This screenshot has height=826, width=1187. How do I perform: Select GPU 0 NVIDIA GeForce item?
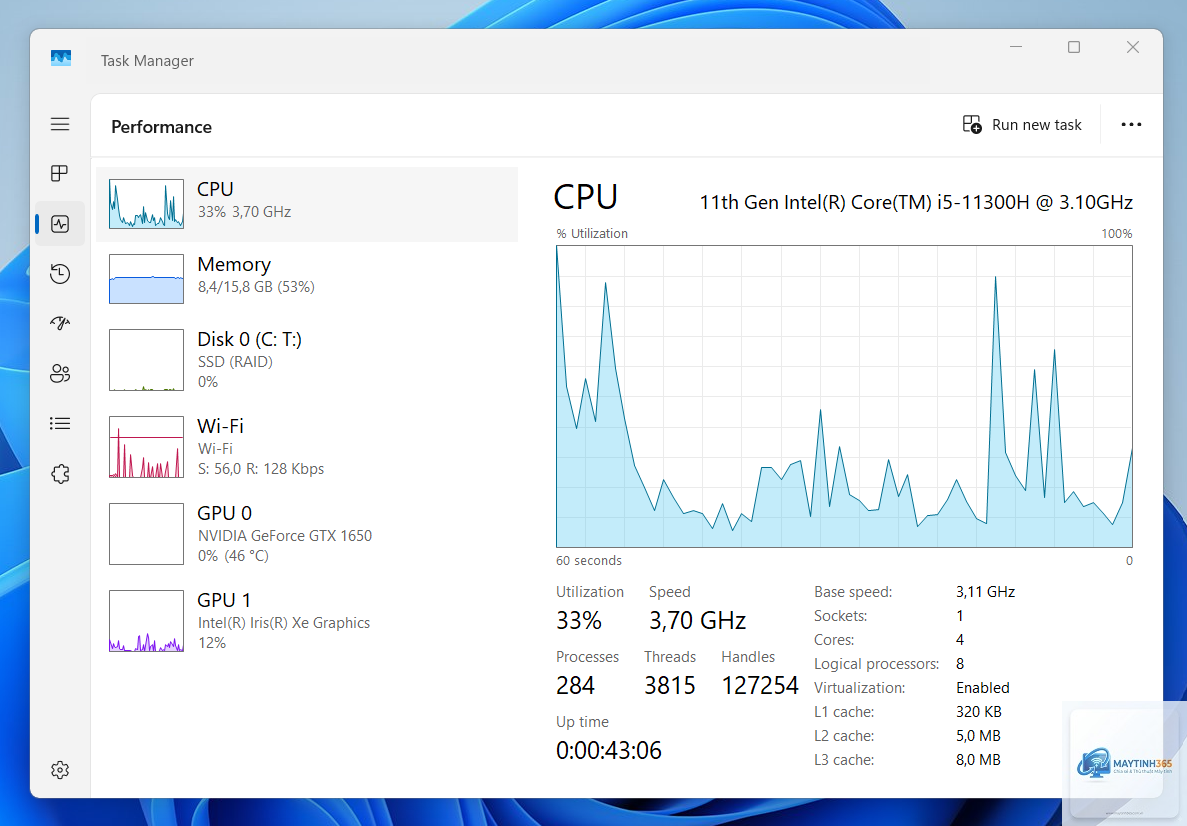coord(307,535)
